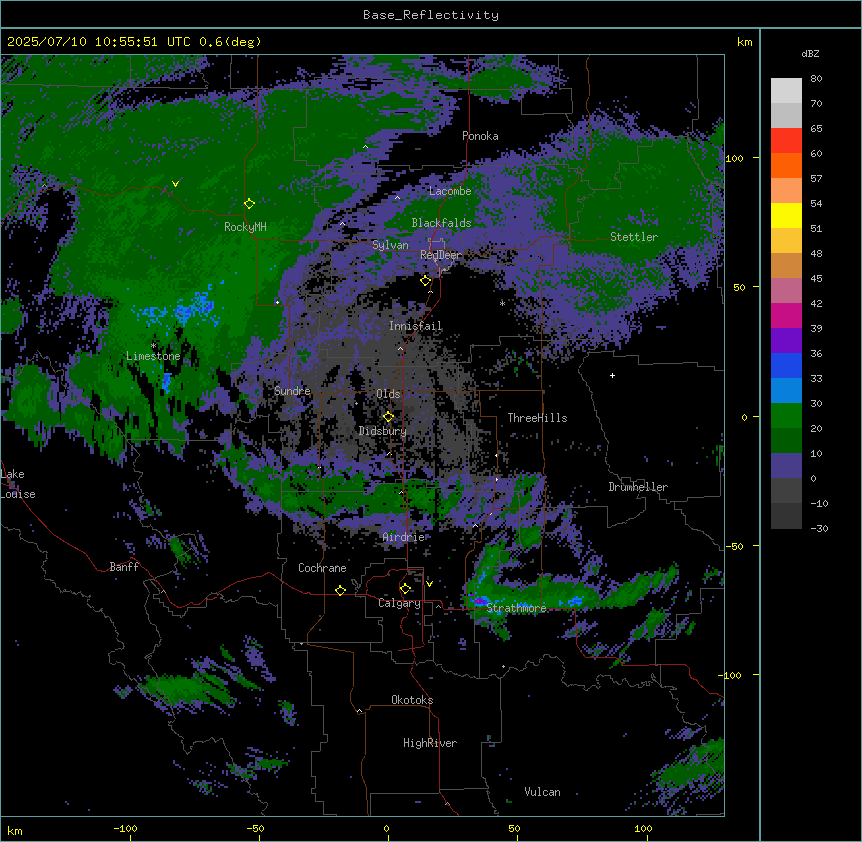Select the mauve 42–45 dBZ legend swatch
The height and width of the screenshot is (842, 862).
pyautogui.click(x=786, y=291)
